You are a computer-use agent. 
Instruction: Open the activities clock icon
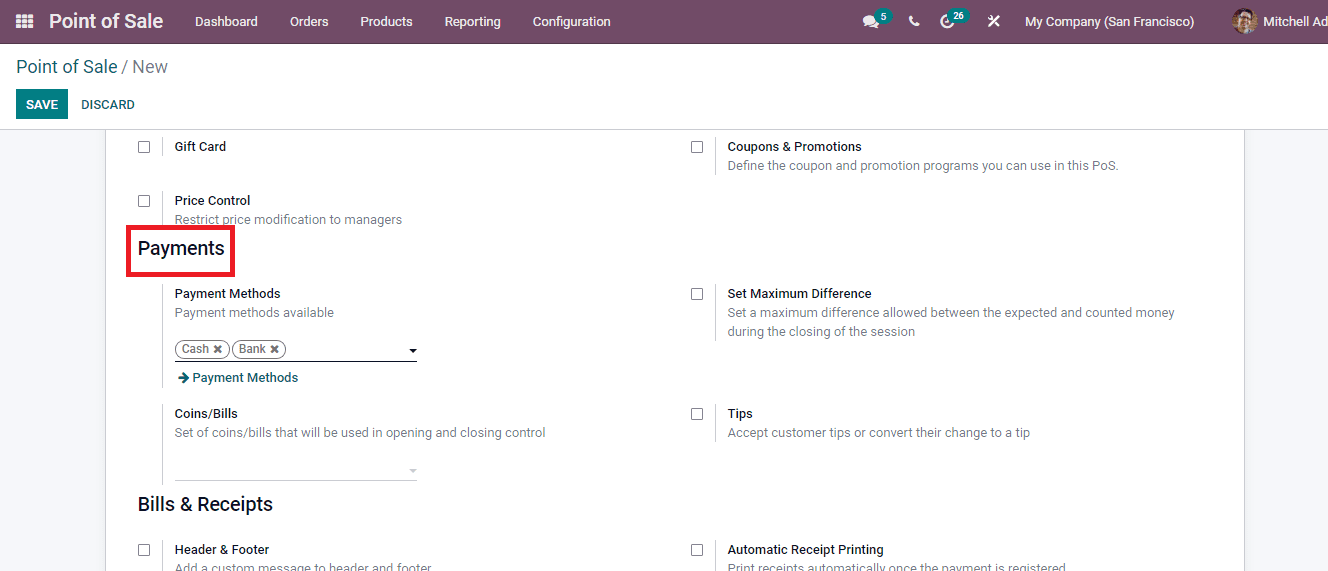coord(947,22)
